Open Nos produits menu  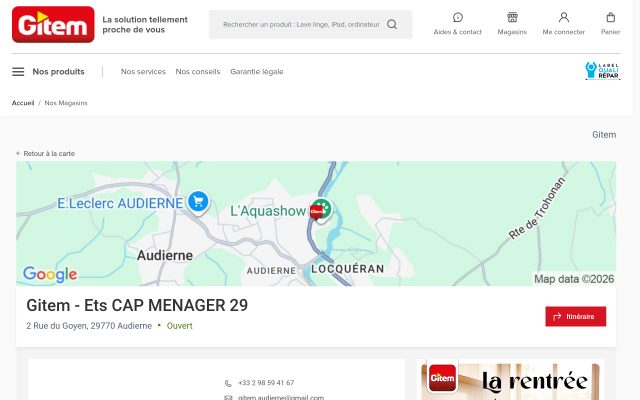58,72
